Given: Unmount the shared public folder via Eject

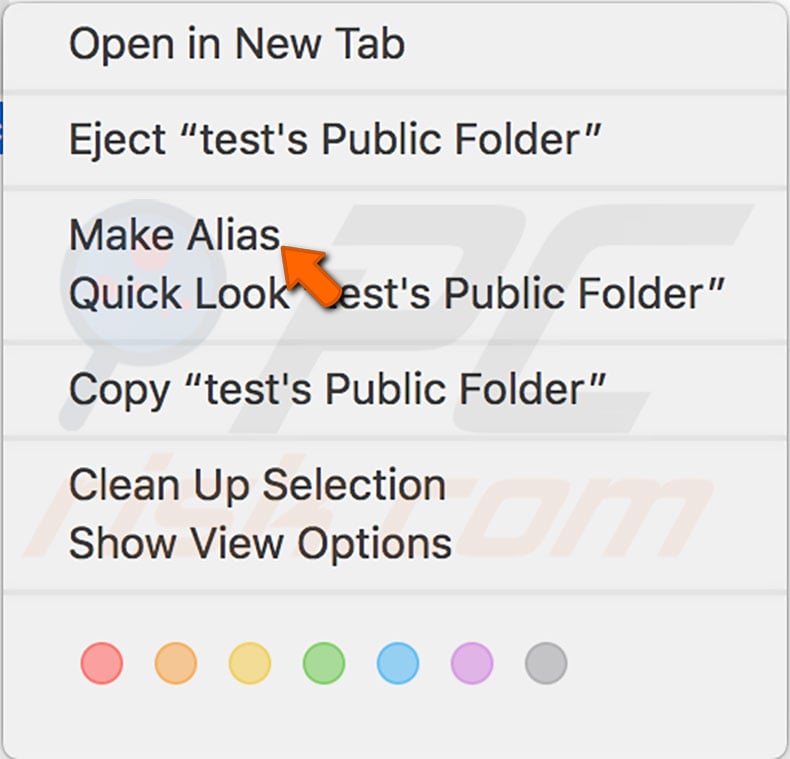Looking at the screenshot, I should pyautogui.click(x=335, y=139).
